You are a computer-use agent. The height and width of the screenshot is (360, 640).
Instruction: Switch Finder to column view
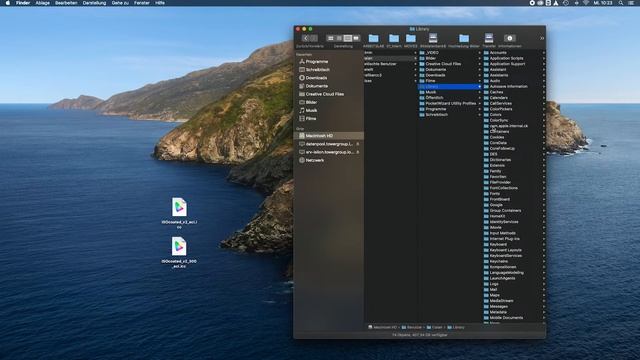pos(348,38)
